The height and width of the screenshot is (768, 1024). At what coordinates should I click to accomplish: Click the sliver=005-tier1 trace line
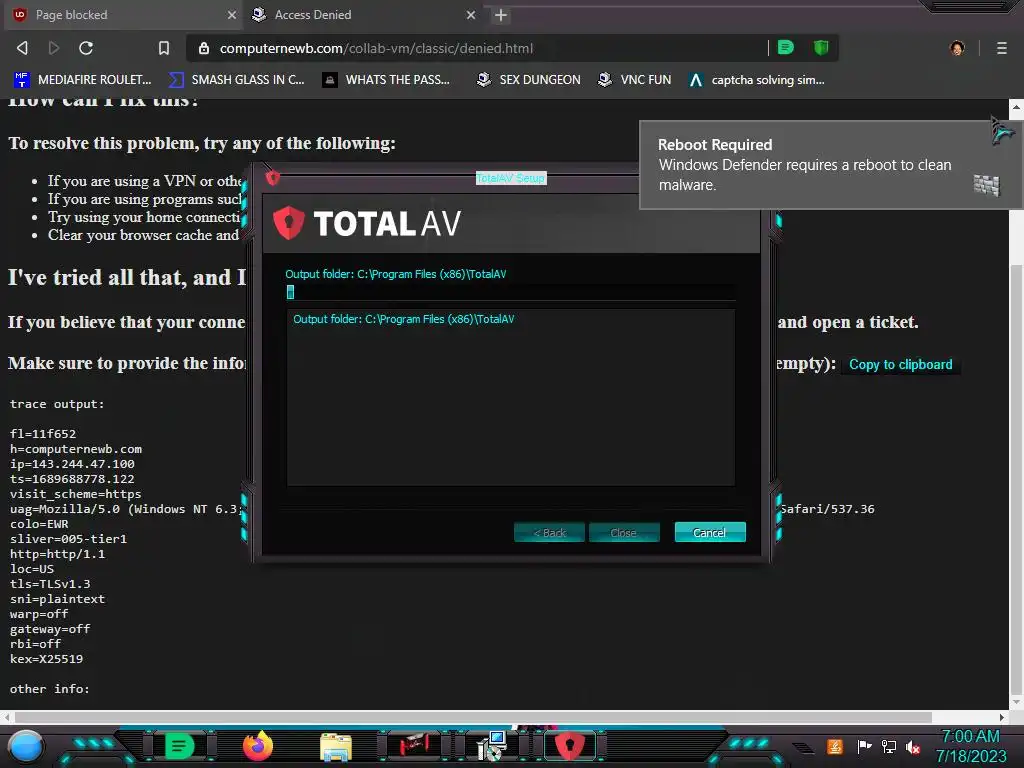tap(68, 539)
